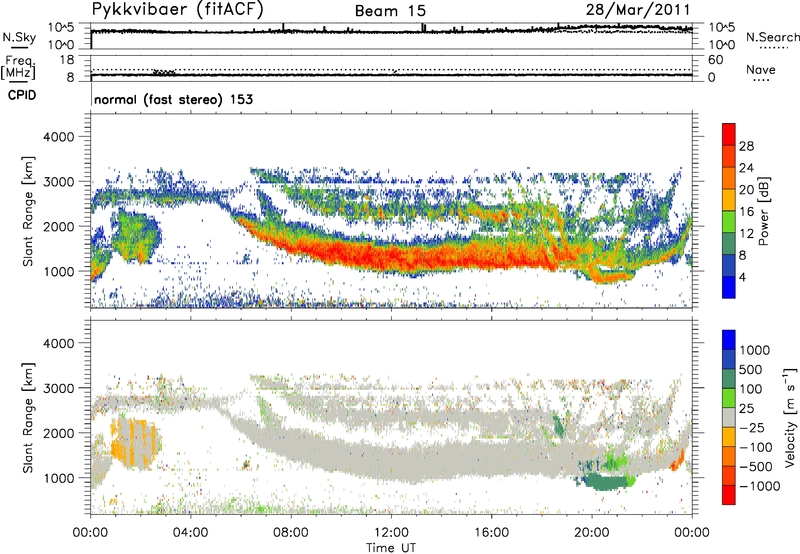Click the "60" tick on the Nave axis
Screen dimensions: 800x554
(716, 60)
